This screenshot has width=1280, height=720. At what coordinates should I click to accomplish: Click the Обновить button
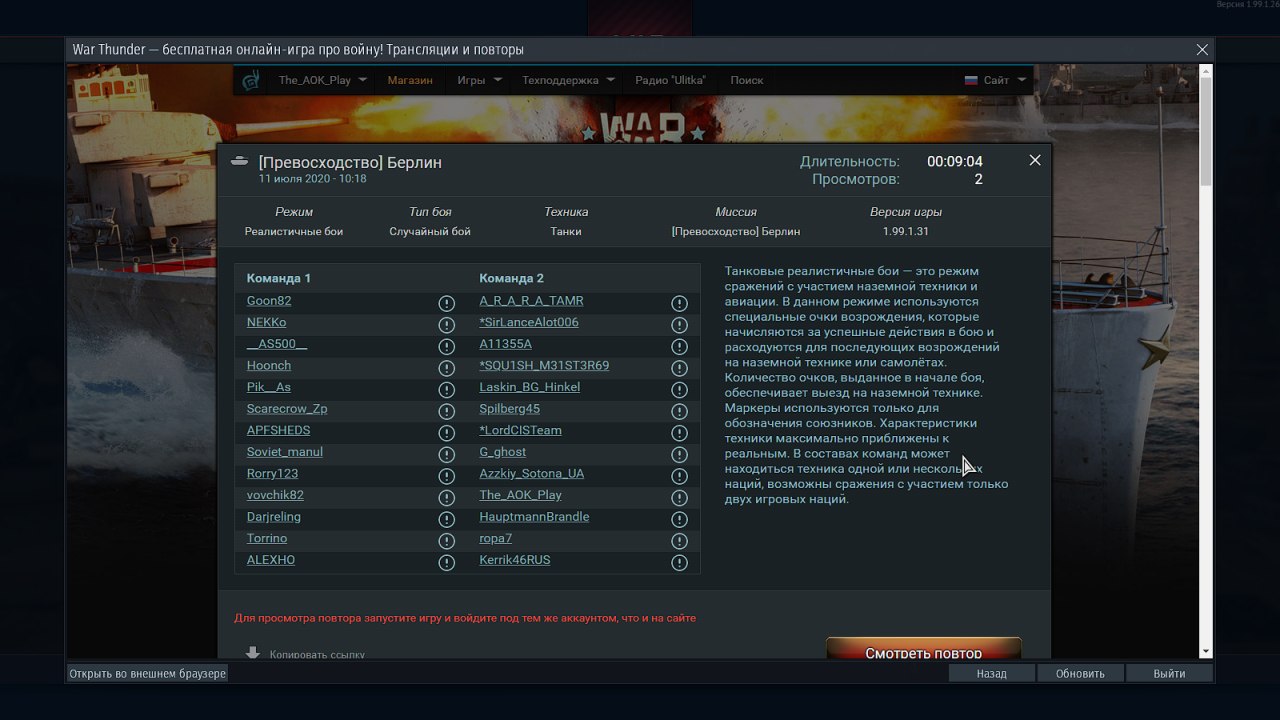pos(1080,673)
